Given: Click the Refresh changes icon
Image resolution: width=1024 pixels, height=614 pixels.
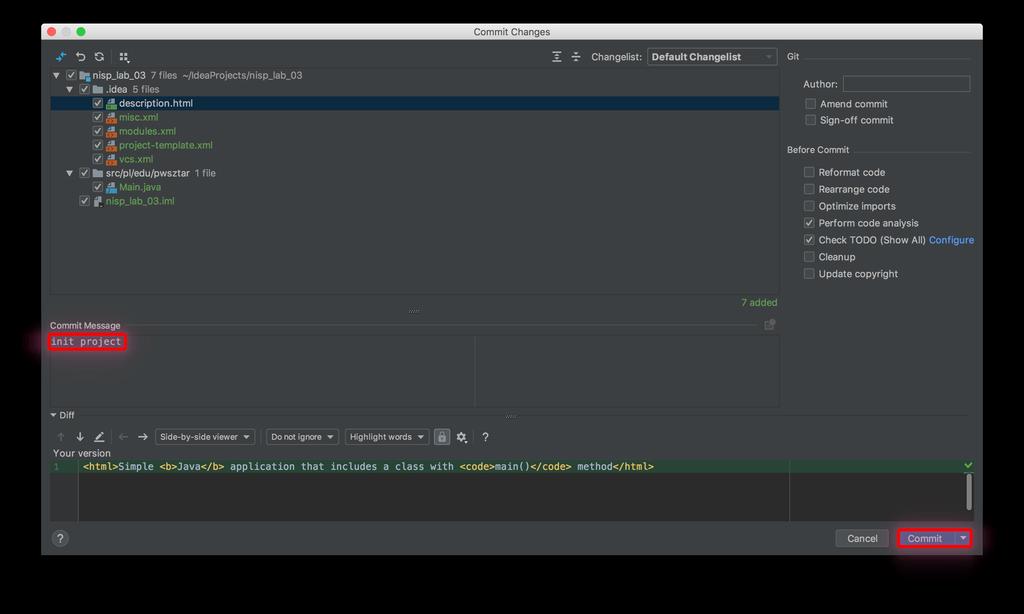Looking at the screenshot, I should 99,57.
